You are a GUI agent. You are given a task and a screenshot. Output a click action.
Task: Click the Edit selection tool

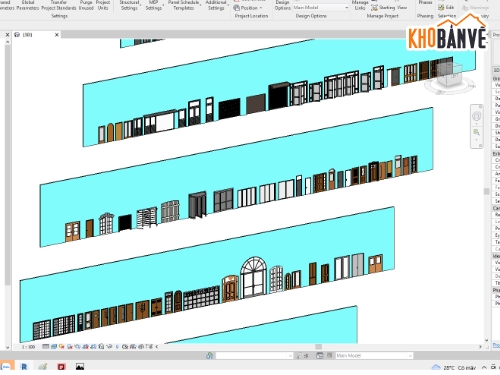click(x=446, y=7)
